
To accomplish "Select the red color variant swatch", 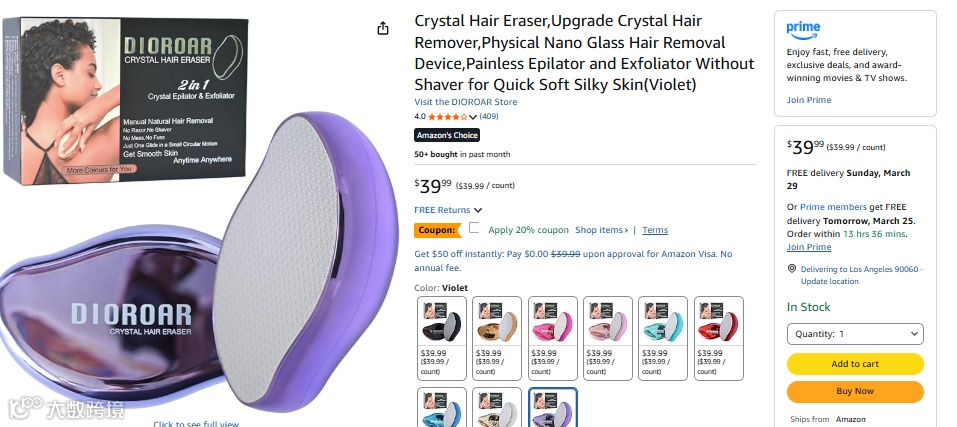I will click(718, 338).
